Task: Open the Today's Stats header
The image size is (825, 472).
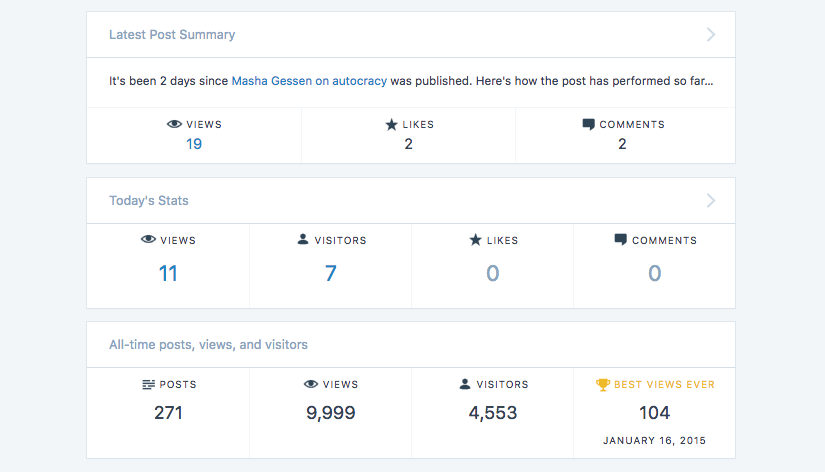Action: 149,201
